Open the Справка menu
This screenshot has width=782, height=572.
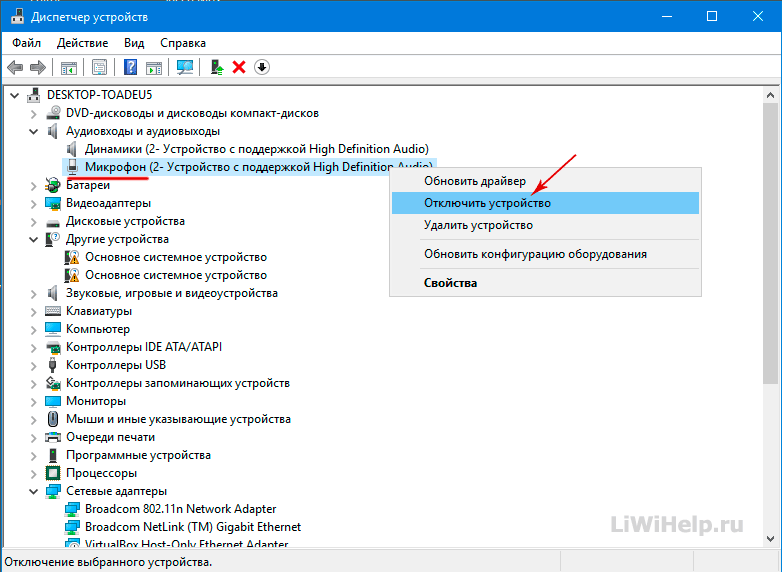(183, 43)
